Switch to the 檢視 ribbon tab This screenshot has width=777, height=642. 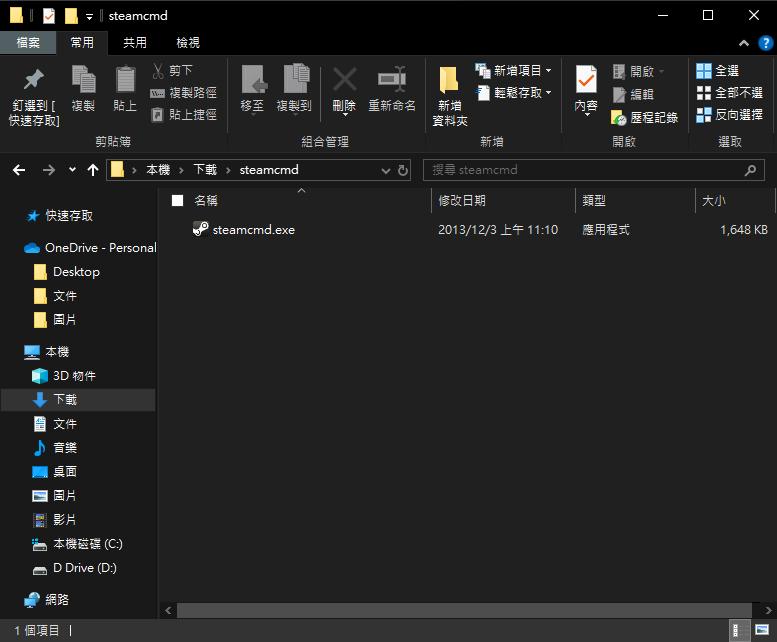click(x=188, y=43)
